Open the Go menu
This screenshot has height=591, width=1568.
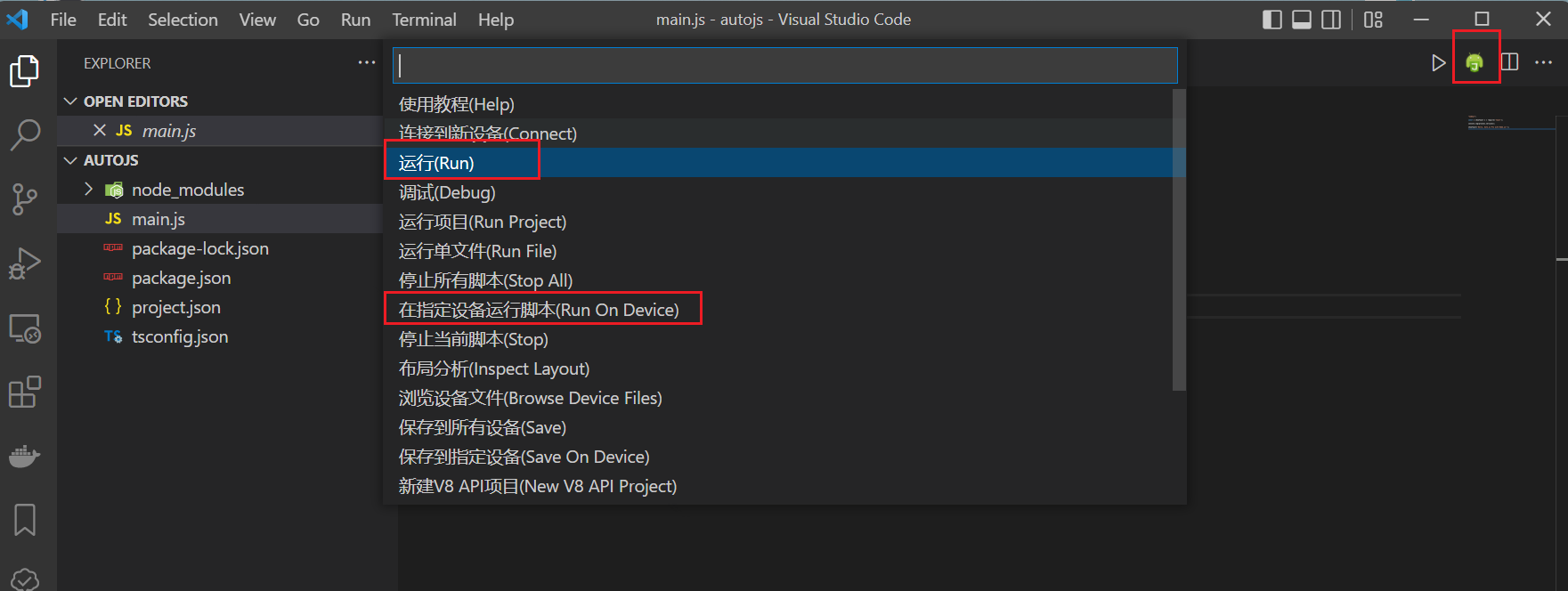(308, 20)
